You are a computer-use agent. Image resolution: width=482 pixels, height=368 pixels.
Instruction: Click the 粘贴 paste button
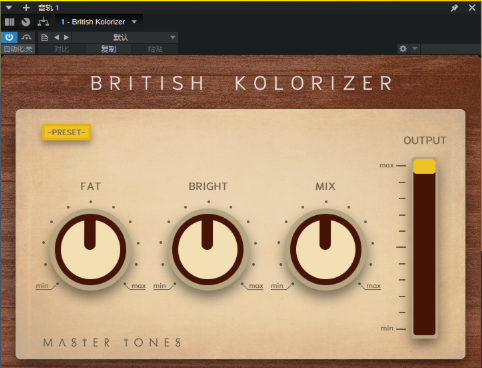(155, 49)
